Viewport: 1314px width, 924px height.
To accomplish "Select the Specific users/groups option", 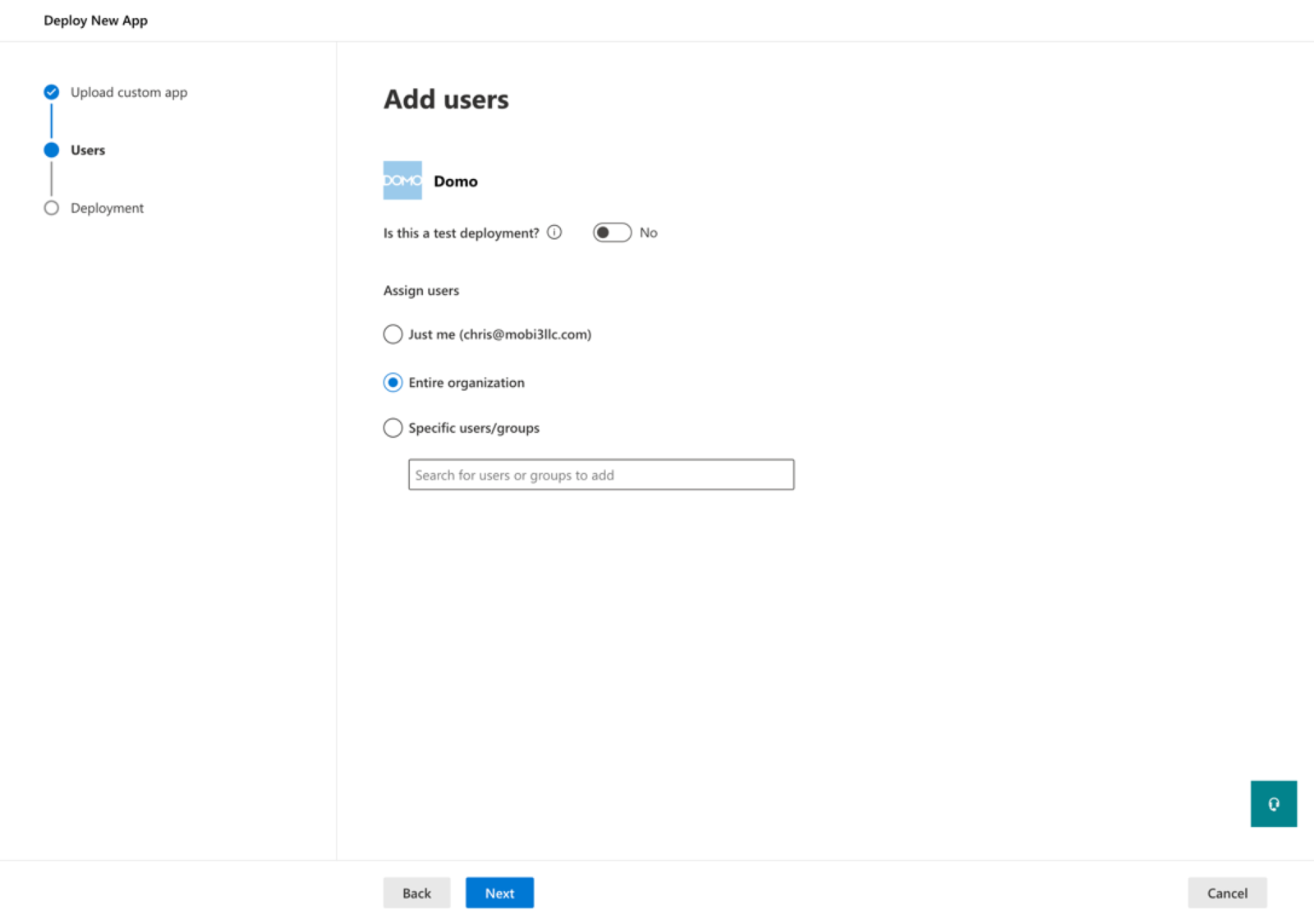I will pos(393,428).
